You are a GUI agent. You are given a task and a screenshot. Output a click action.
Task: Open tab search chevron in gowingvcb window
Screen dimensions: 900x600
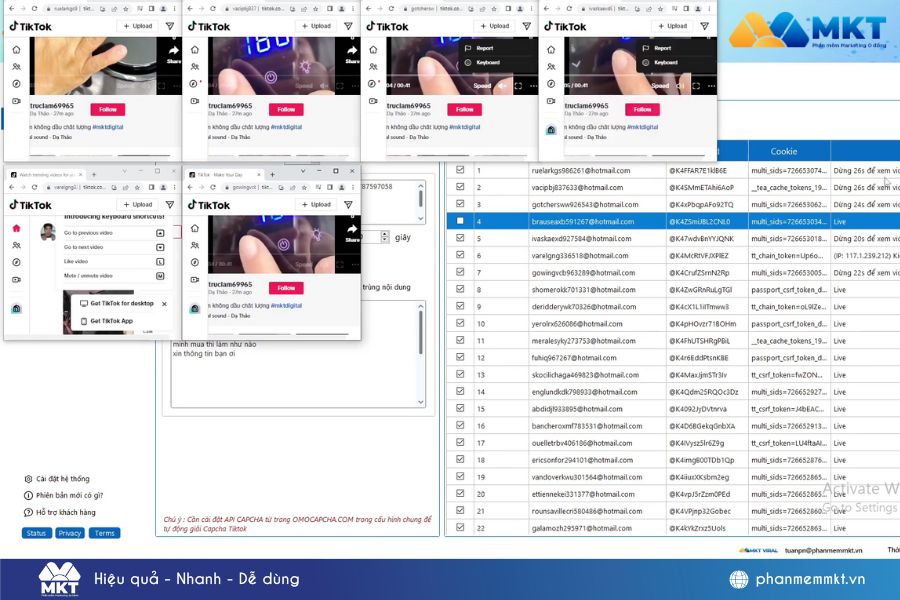tap(303, 171)
